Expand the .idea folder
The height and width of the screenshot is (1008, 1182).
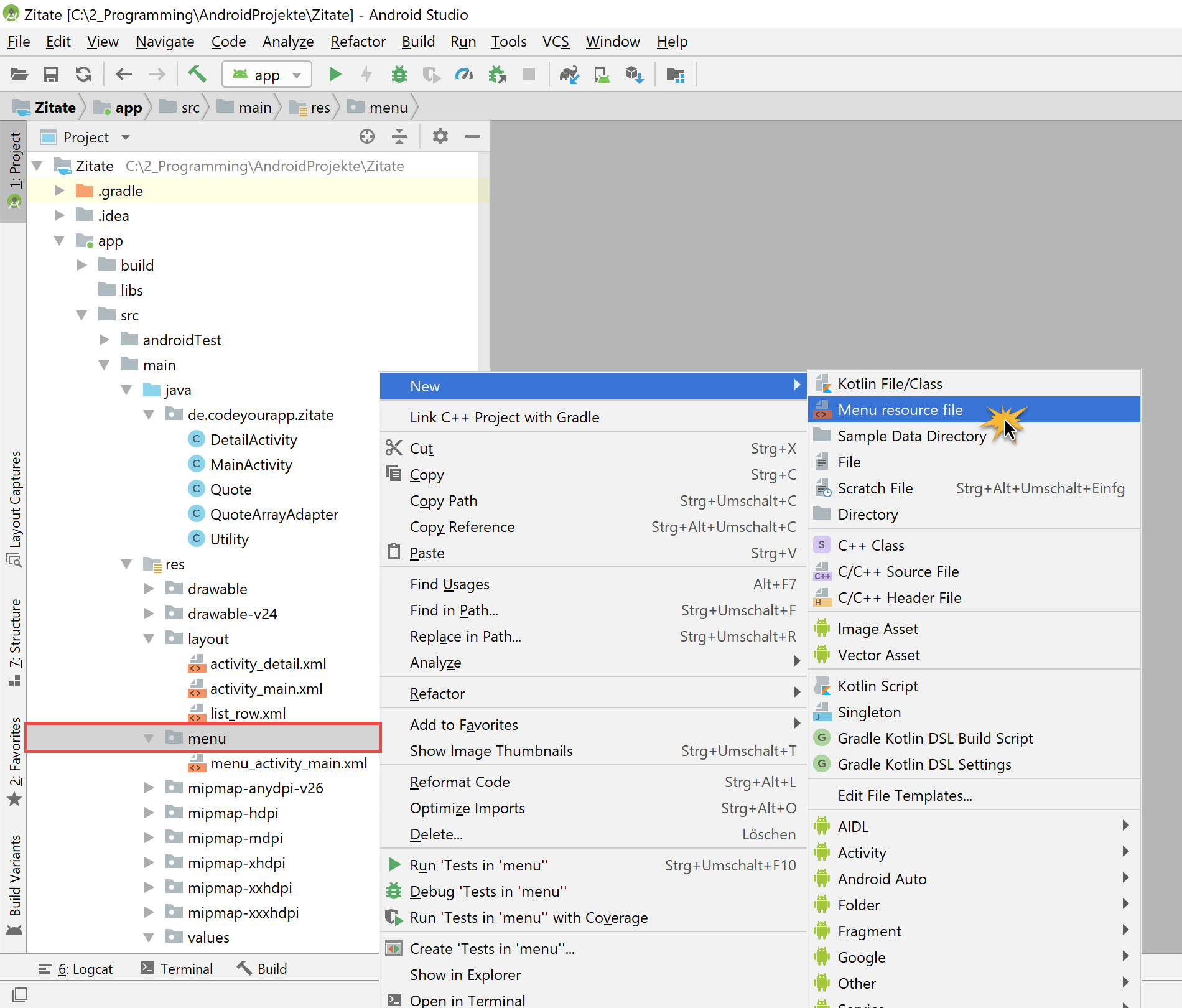pyautogui.click(x=60, y=215)
